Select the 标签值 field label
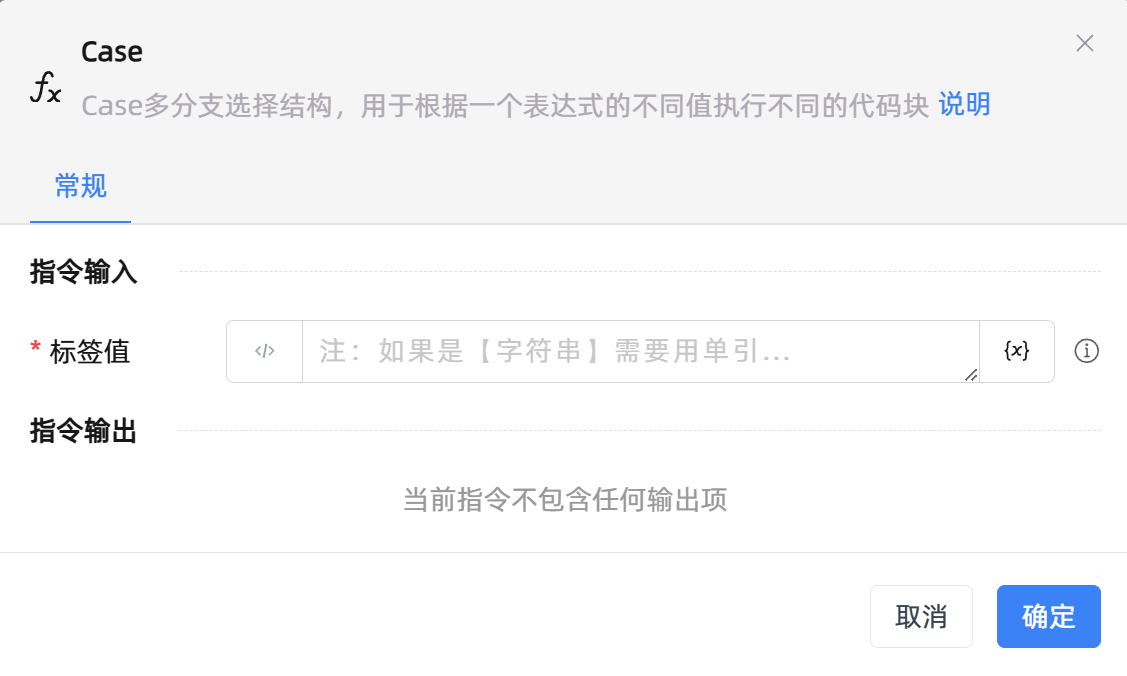 coord(90,351)
